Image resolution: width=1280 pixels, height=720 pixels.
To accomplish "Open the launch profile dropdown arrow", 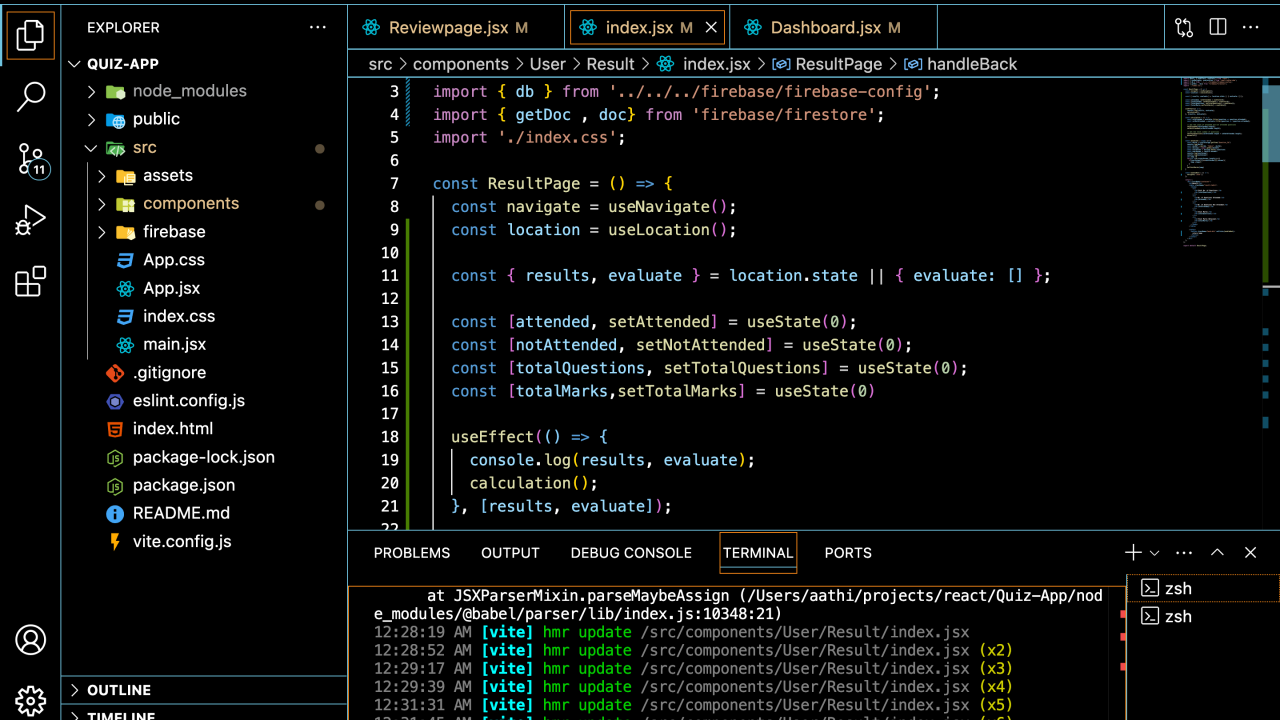I will tap(1155, 553).
